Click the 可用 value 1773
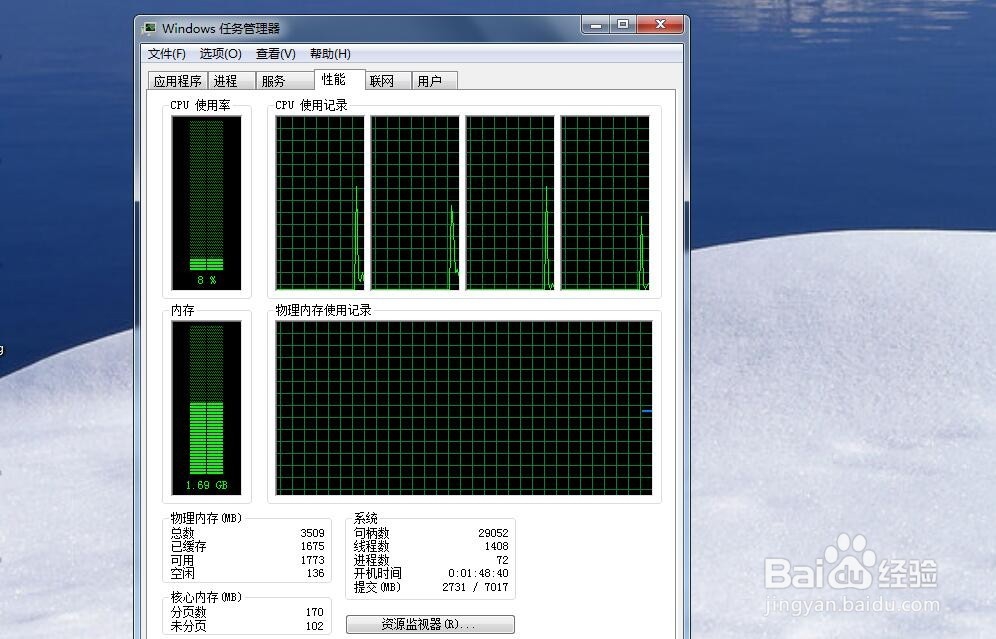Screen dimensions: 996x639 (x=312, y=560)
